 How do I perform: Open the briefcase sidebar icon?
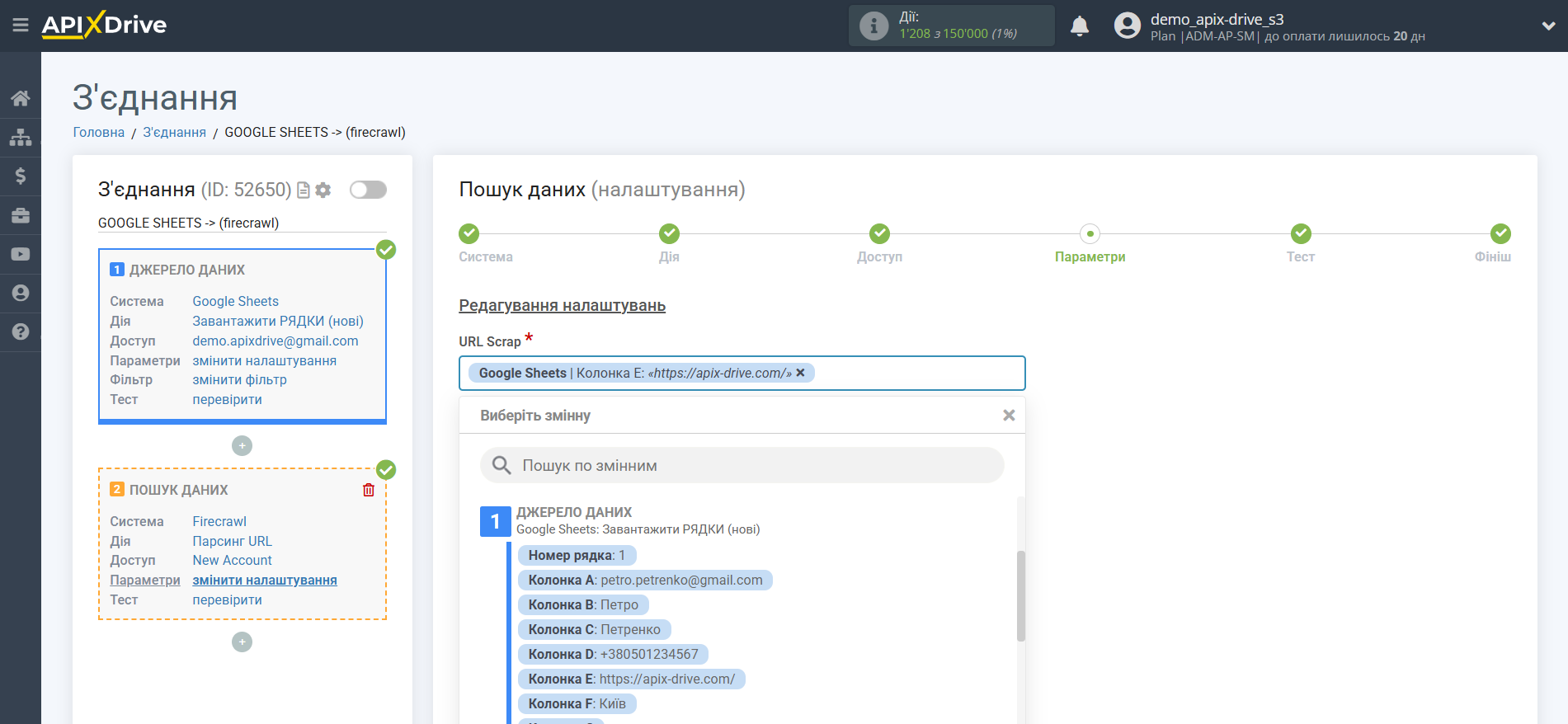pos(21,215)
